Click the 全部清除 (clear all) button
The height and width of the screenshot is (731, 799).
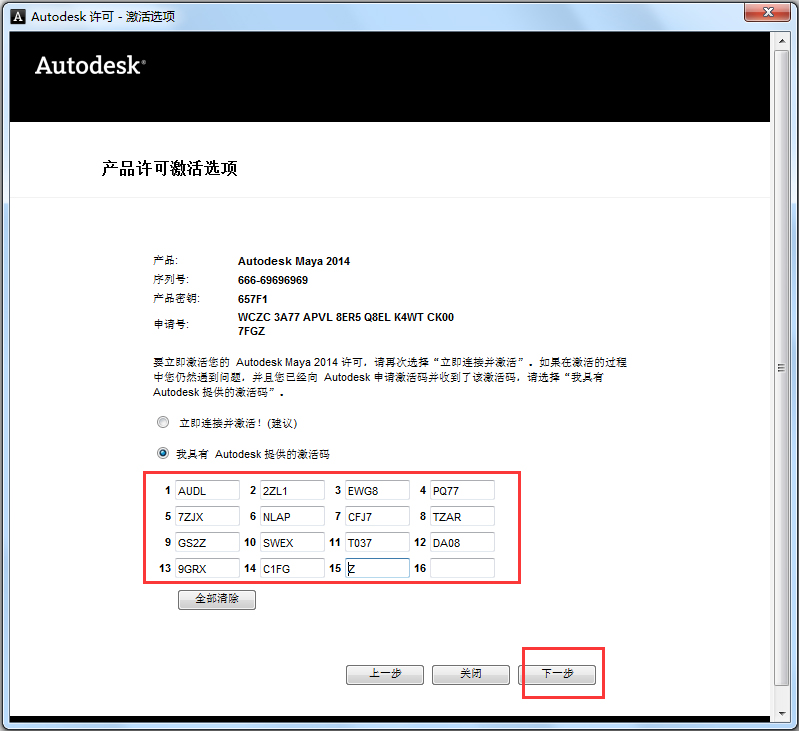pyautogui.click(x=217, y=599)
